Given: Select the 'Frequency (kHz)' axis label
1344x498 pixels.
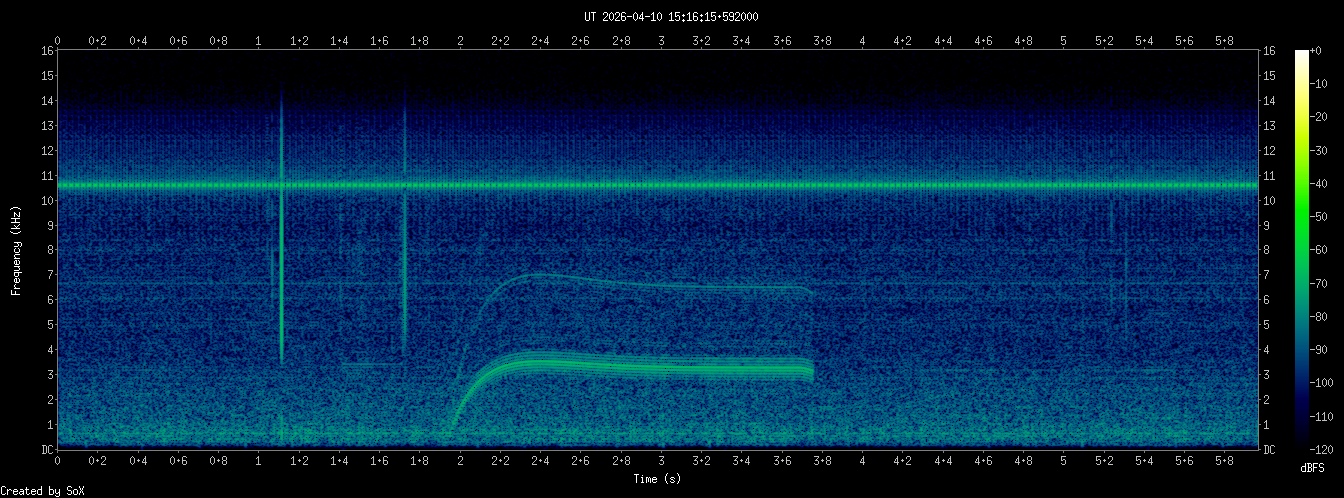Looking at the screenshot, I should click(x=17, y=250).
